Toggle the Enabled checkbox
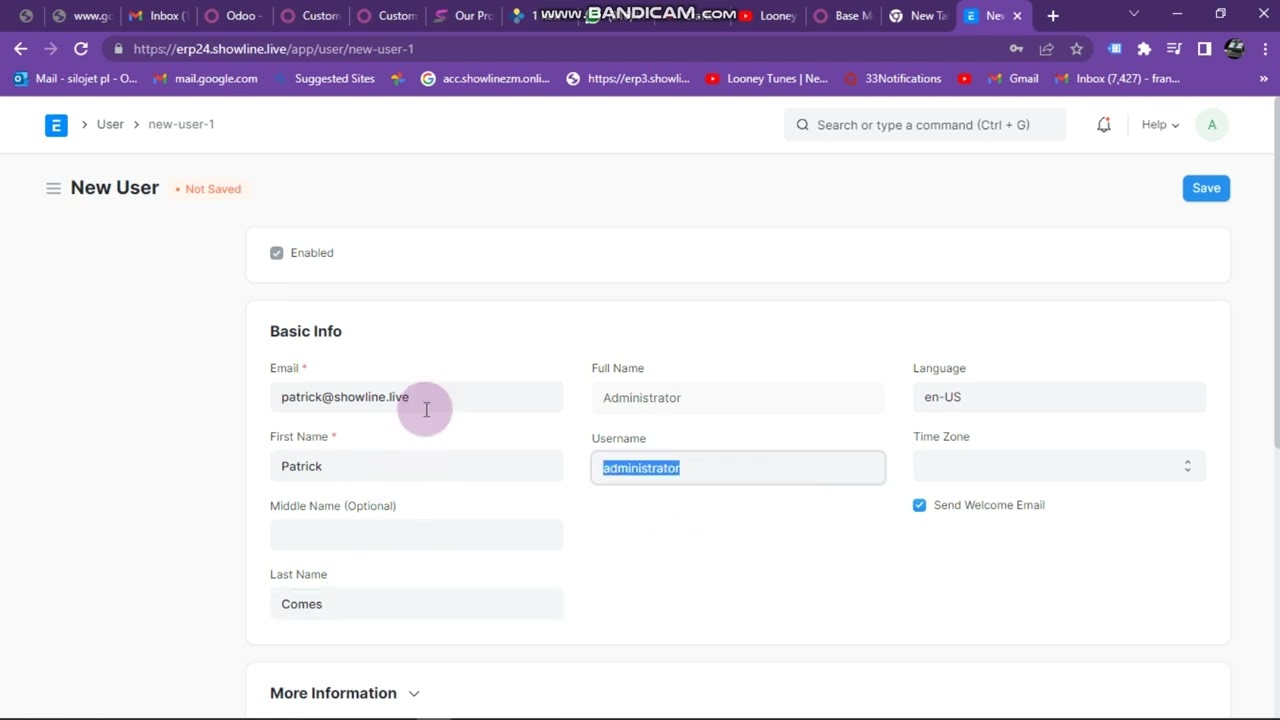Screen dimensions: 1280x720 click(x=277, y=253)
